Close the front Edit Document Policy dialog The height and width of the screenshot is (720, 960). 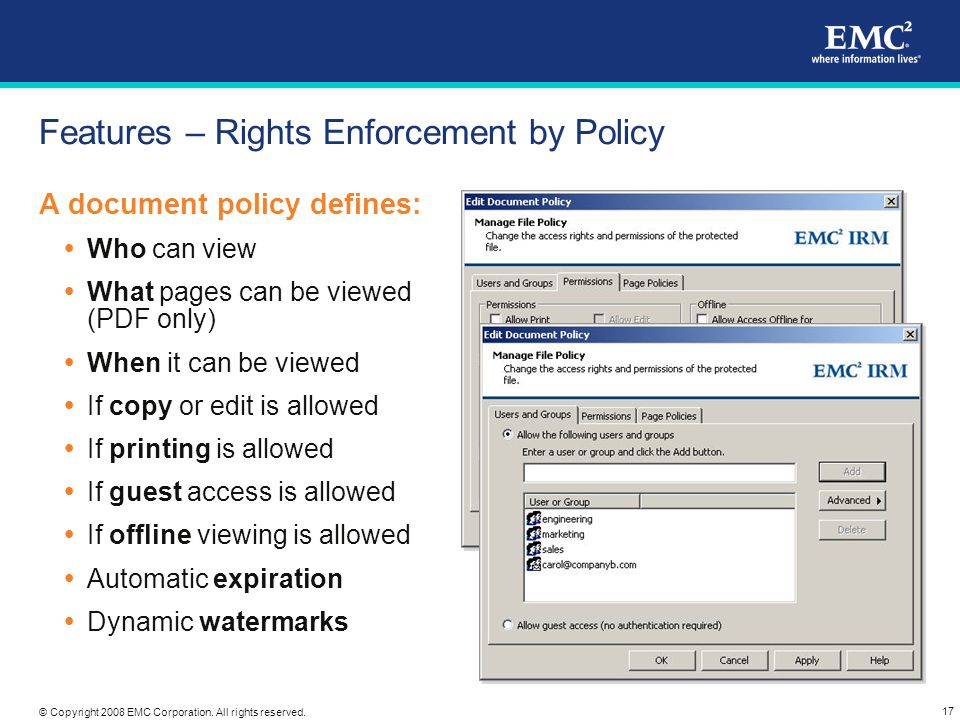(910, 334)
